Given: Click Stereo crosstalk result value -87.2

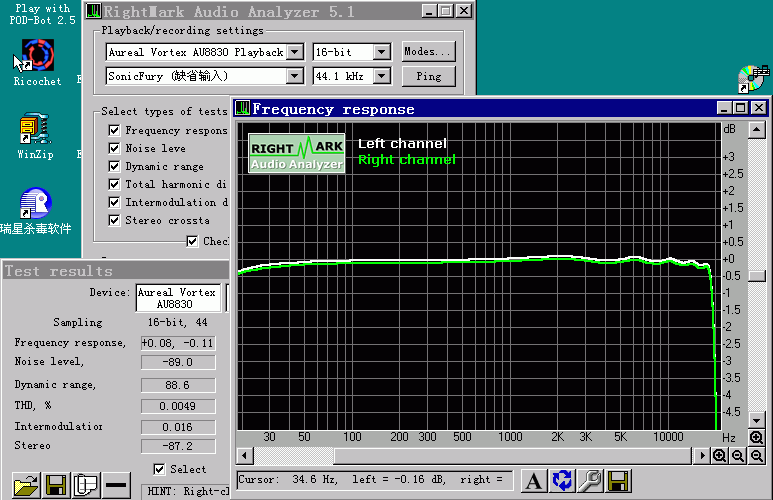Looking at the screenshot, I should coord(178,446).
